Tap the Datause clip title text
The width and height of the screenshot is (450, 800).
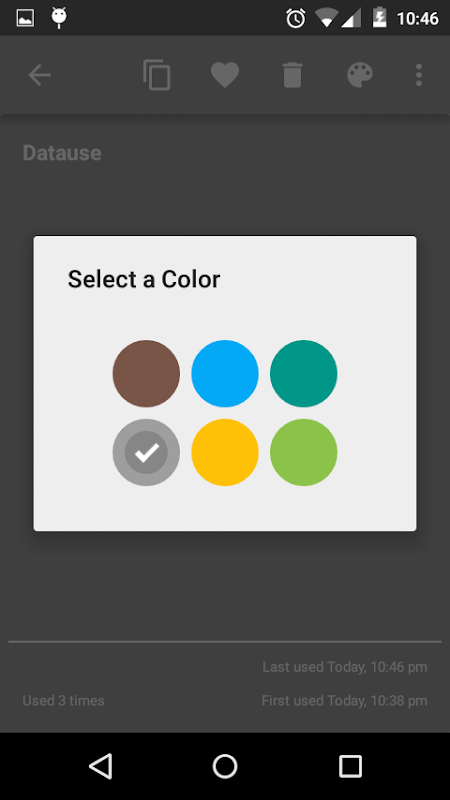pos(62,153)
